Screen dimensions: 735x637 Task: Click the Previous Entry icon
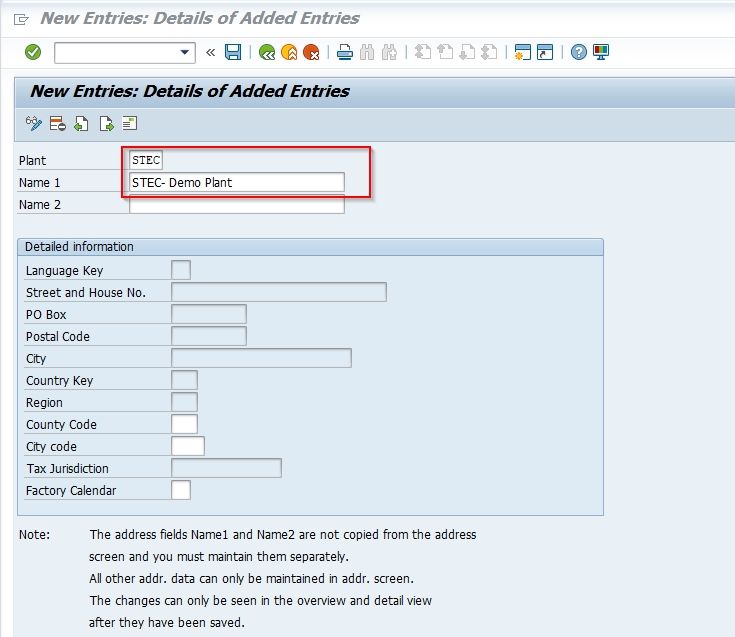pyautogui.click(x=82, y=124)
